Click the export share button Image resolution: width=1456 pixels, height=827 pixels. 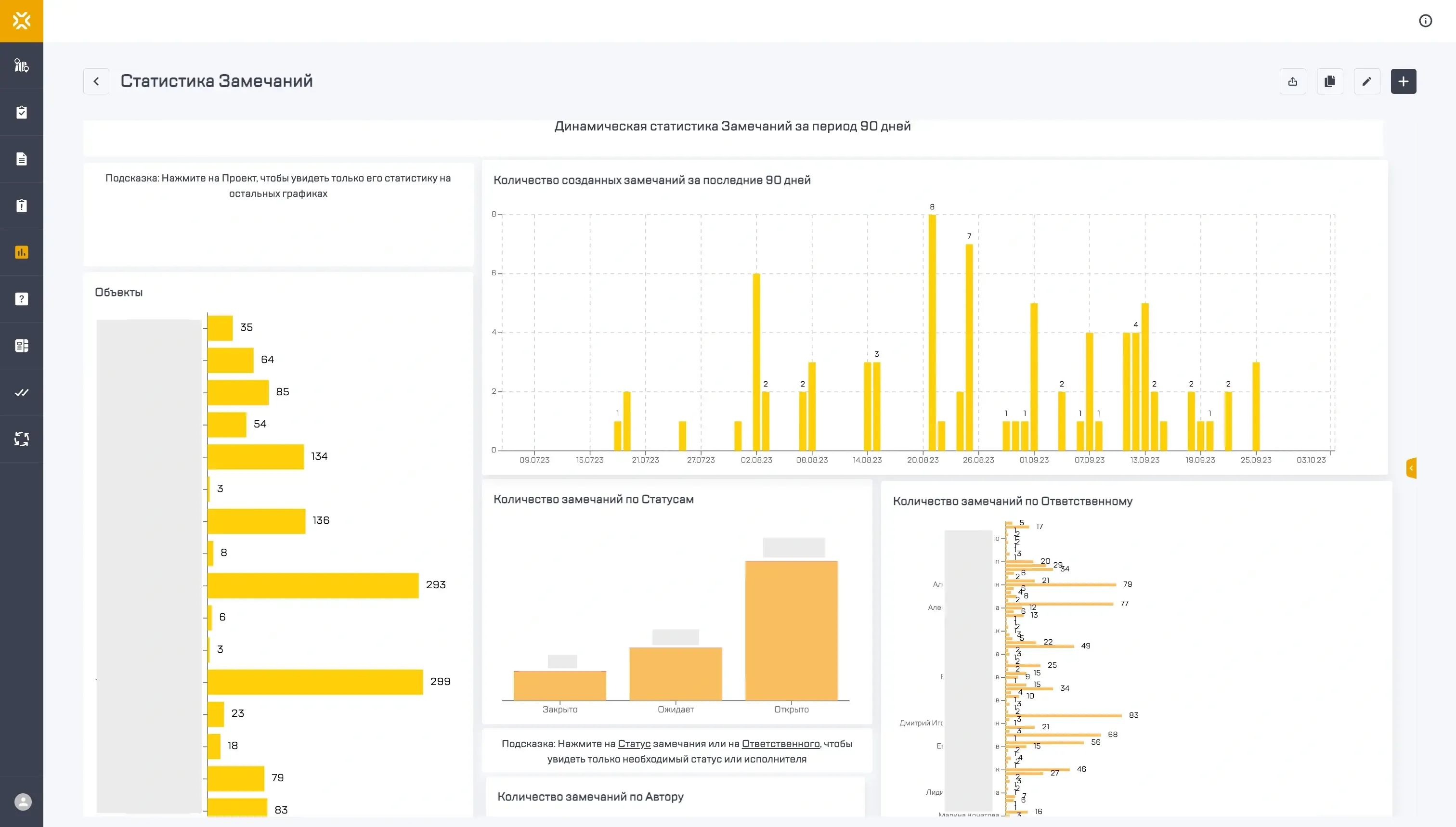tap(1292, 81)
